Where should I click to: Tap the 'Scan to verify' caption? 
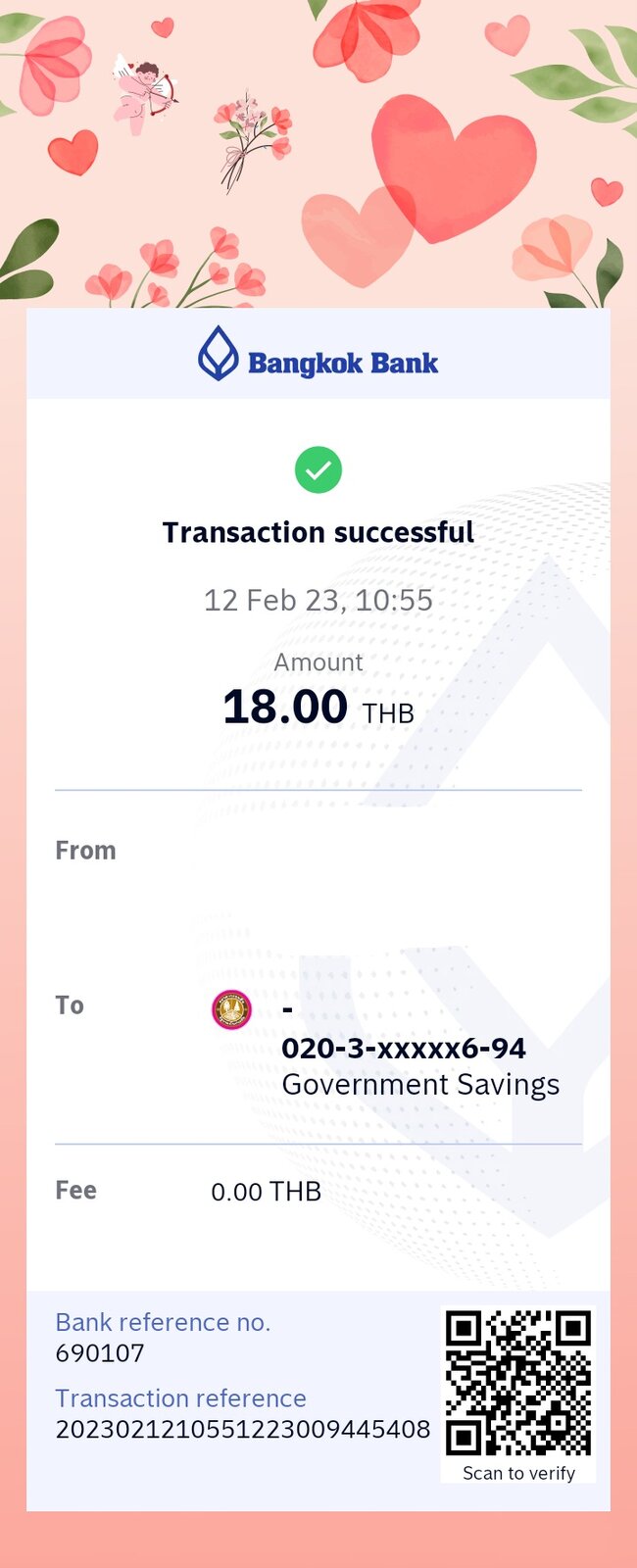coord(518,1473)
